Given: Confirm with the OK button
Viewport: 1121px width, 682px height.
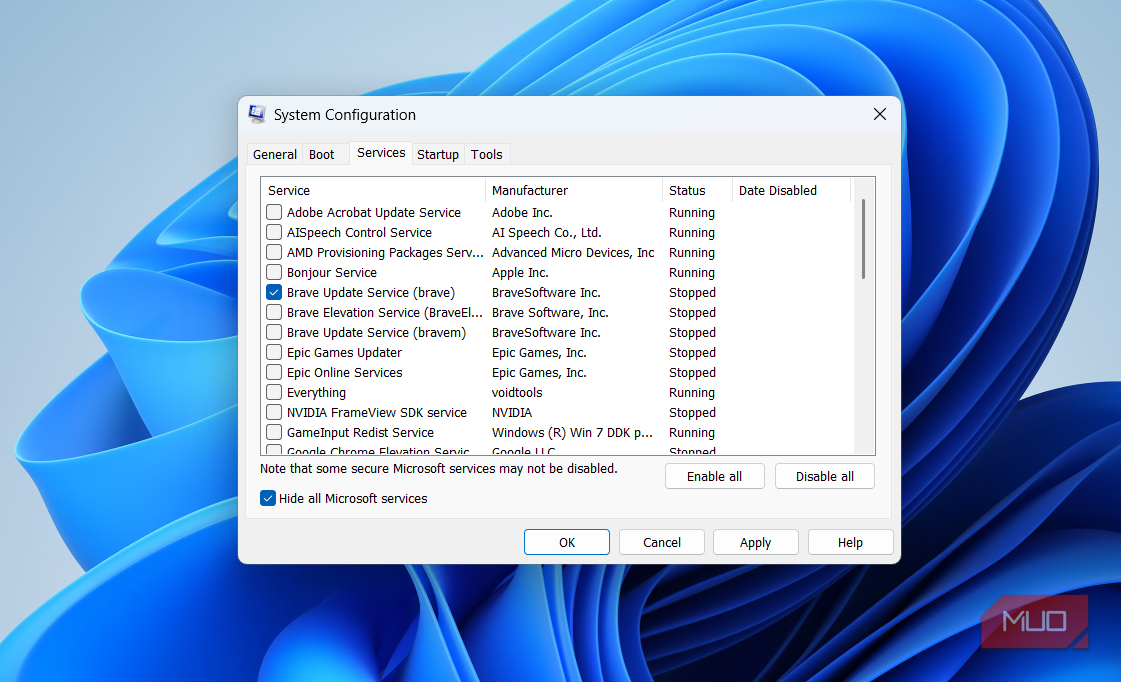Looking at the screenshot, I should click(567, 543).
